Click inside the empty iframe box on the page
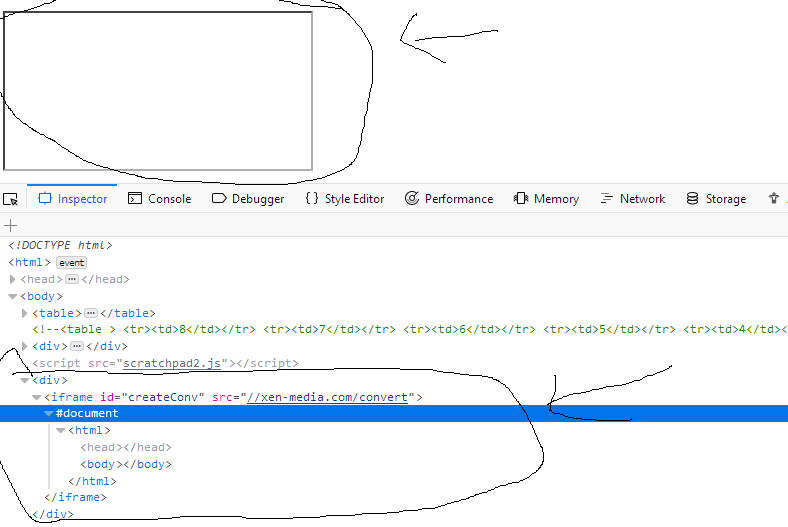The width and height of the screenshot is (788, 527). 158,91
